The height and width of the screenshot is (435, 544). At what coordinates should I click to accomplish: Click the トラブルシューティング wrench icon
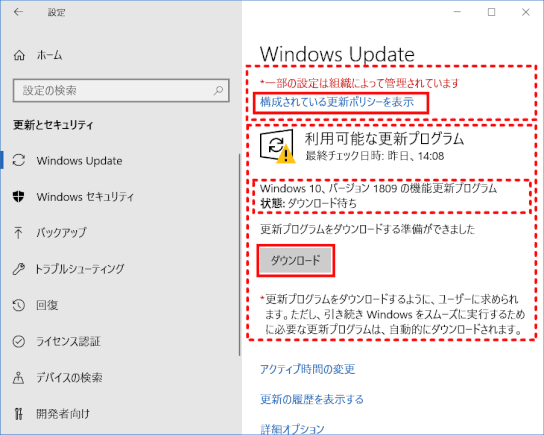[19, 269]
